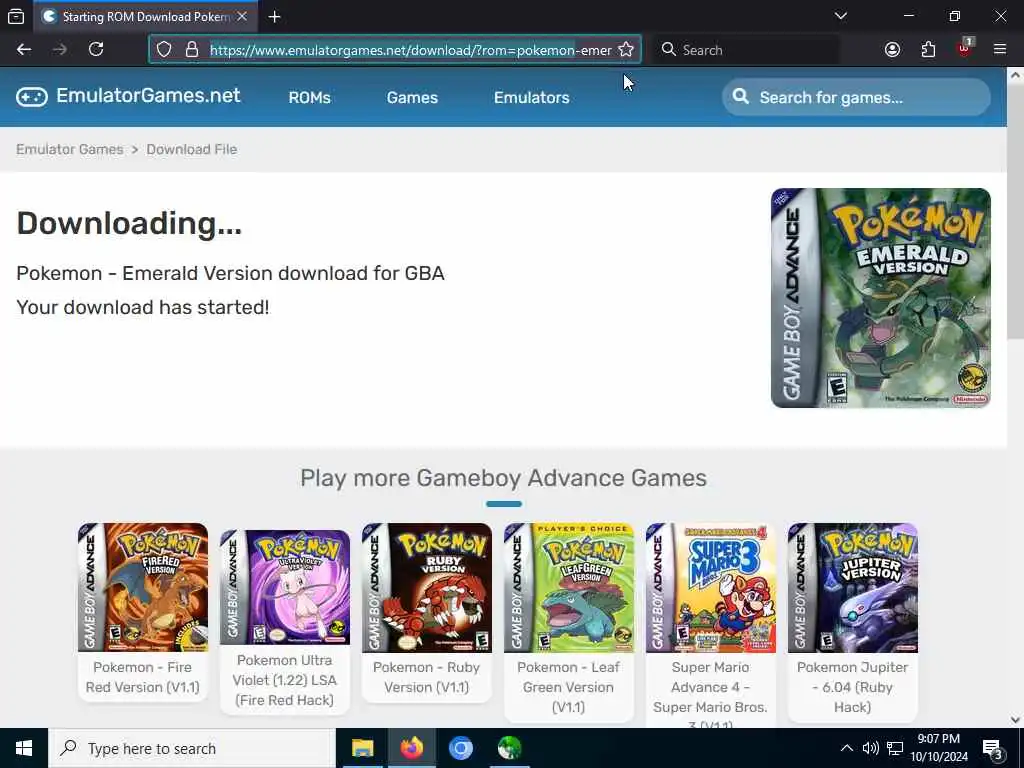This screenshot has width=1024, height=768.
Task: Click the Emulator Games breadcrumb link
Action: point(70,150)
